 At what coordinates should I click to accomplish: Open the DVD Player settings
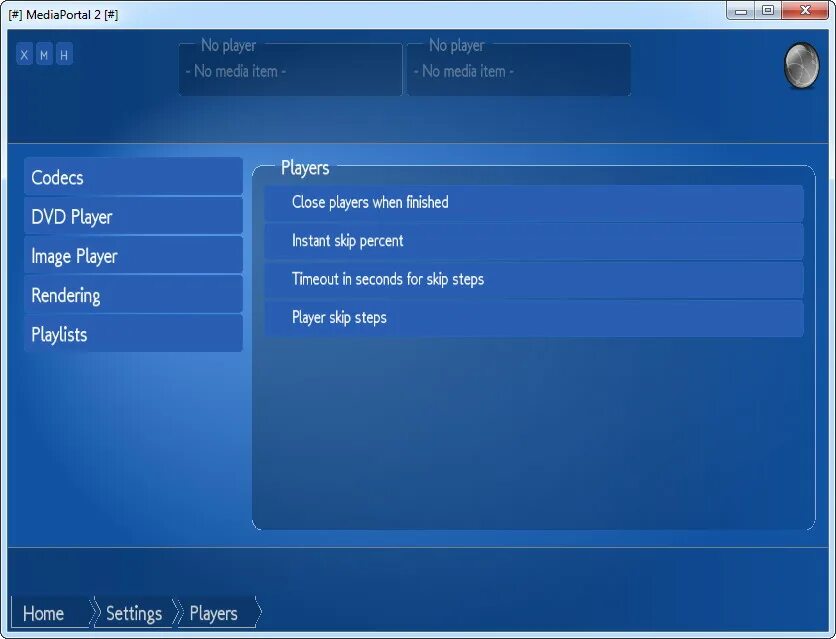[133, 216]
